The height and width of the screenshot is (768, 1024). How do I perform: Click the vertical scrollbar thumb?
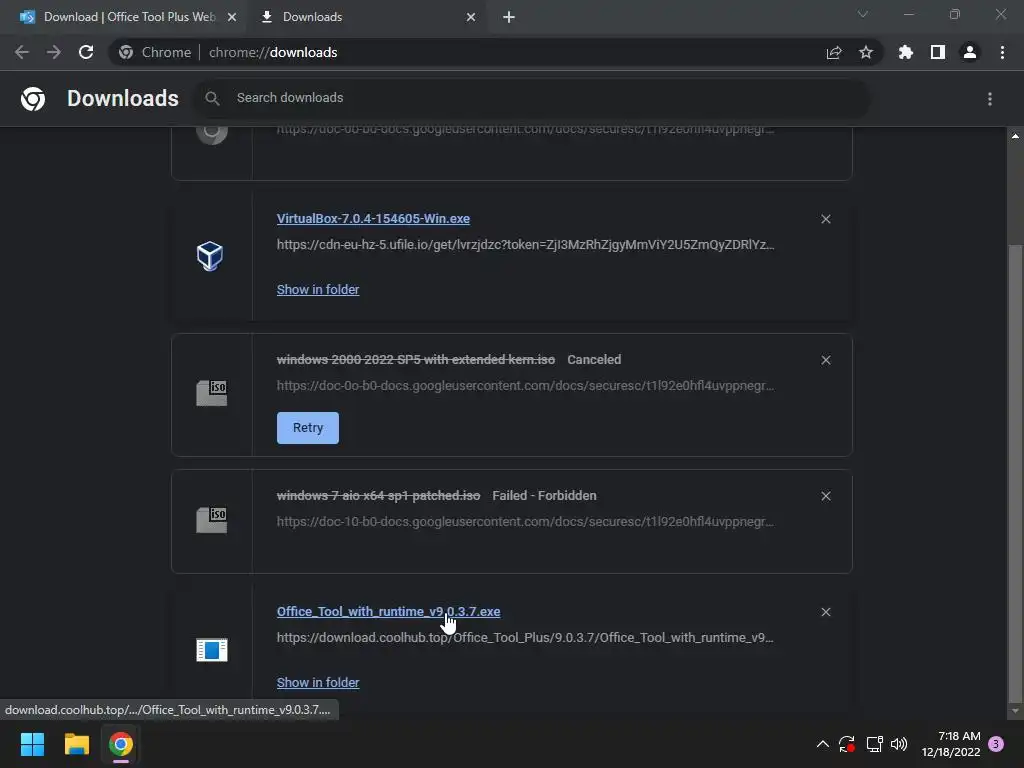1015,473
